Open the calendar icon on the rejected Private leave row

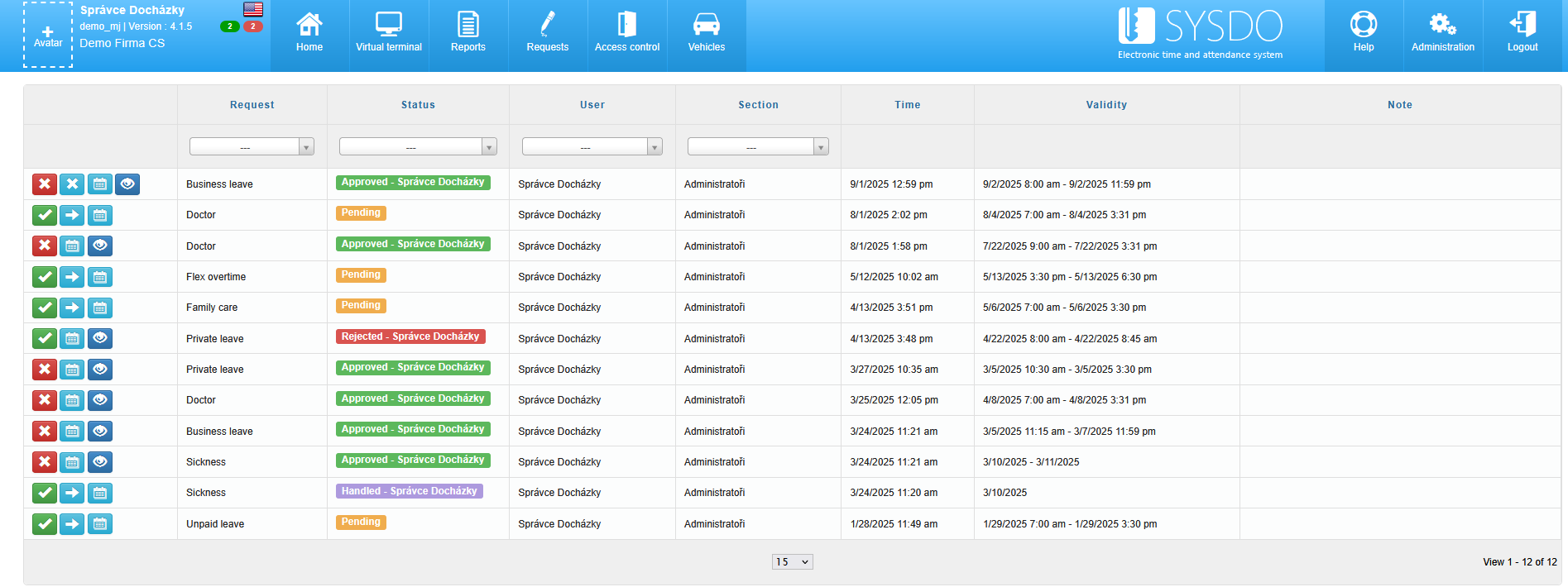72,338
